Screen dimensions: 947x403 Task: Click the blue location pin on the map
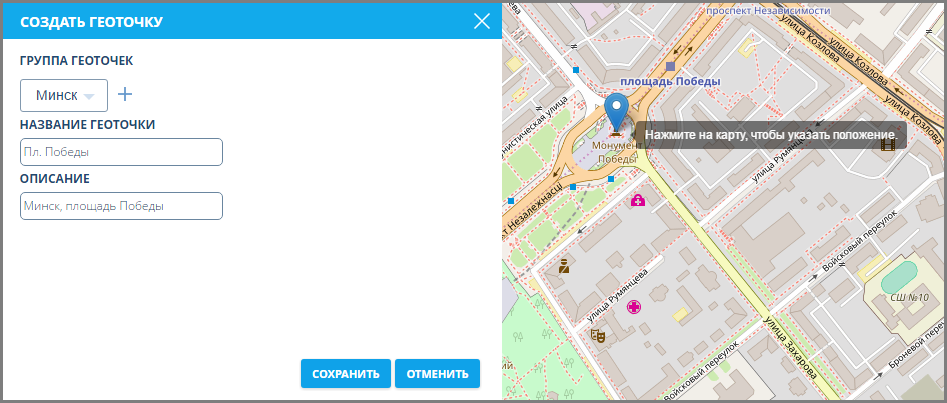[617, 111]
